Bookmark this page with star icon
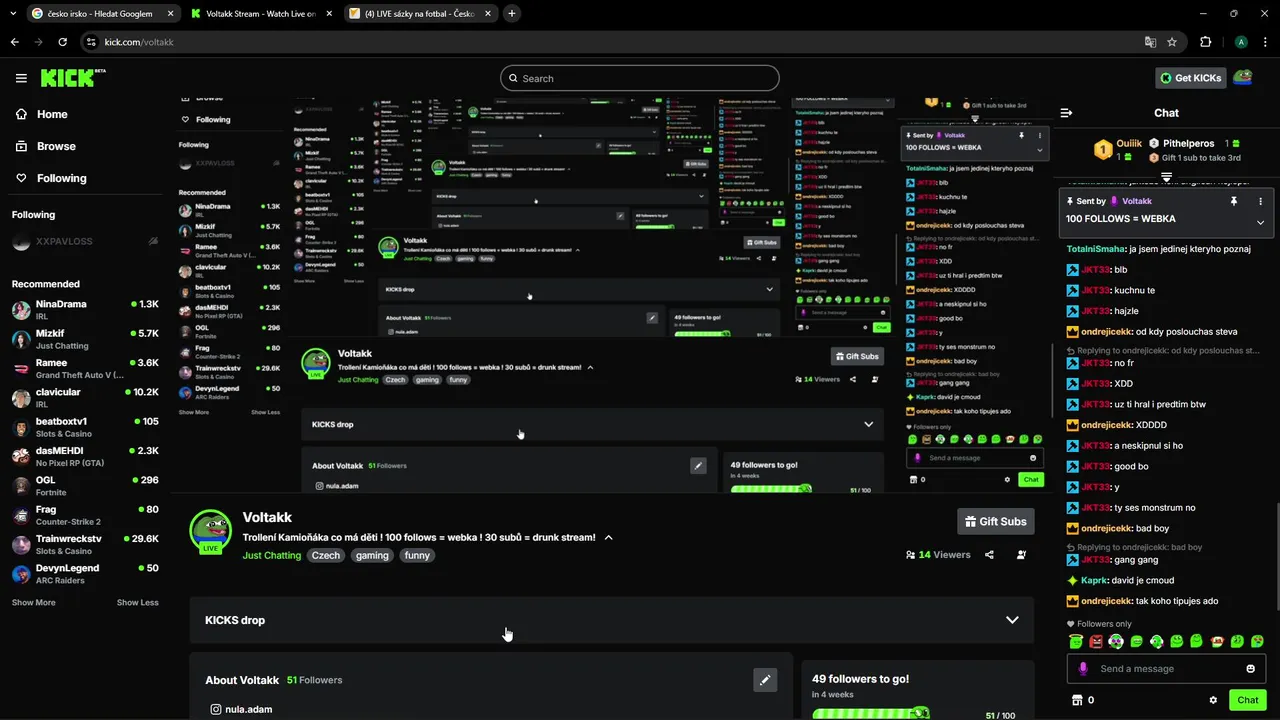1280x720 pixels. click(1172, 42)
